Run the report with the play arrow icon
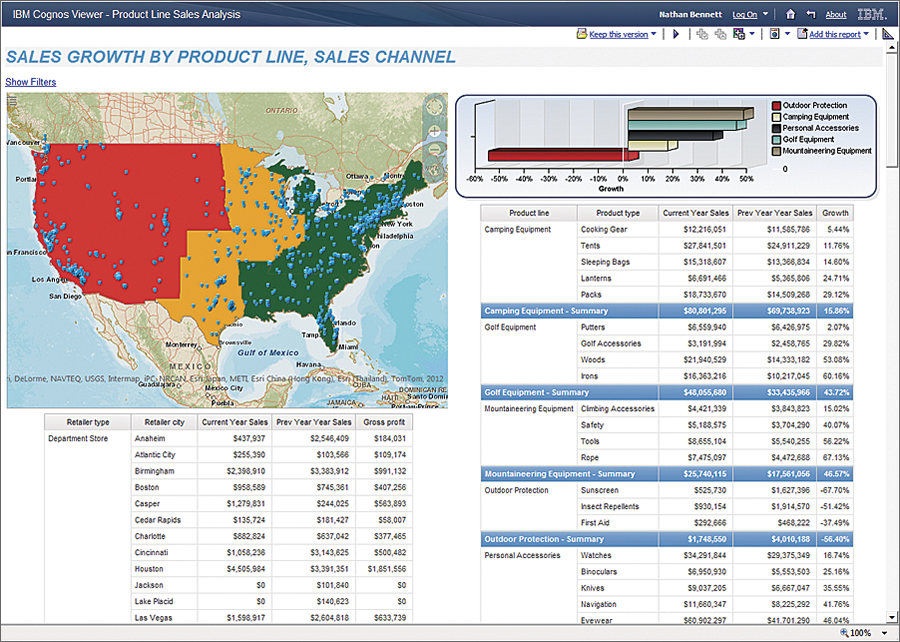Screen dimensions: 900x642 (675, 33)
